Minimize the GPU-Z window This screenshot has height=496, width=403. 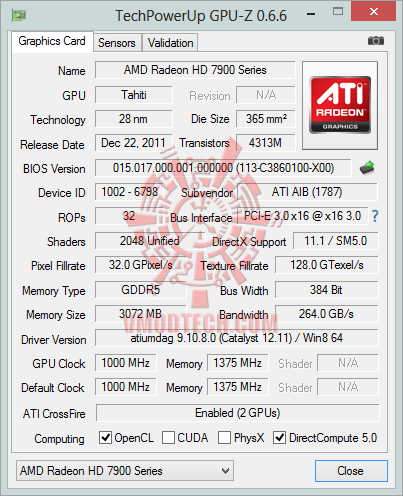[x=311, y=14]
